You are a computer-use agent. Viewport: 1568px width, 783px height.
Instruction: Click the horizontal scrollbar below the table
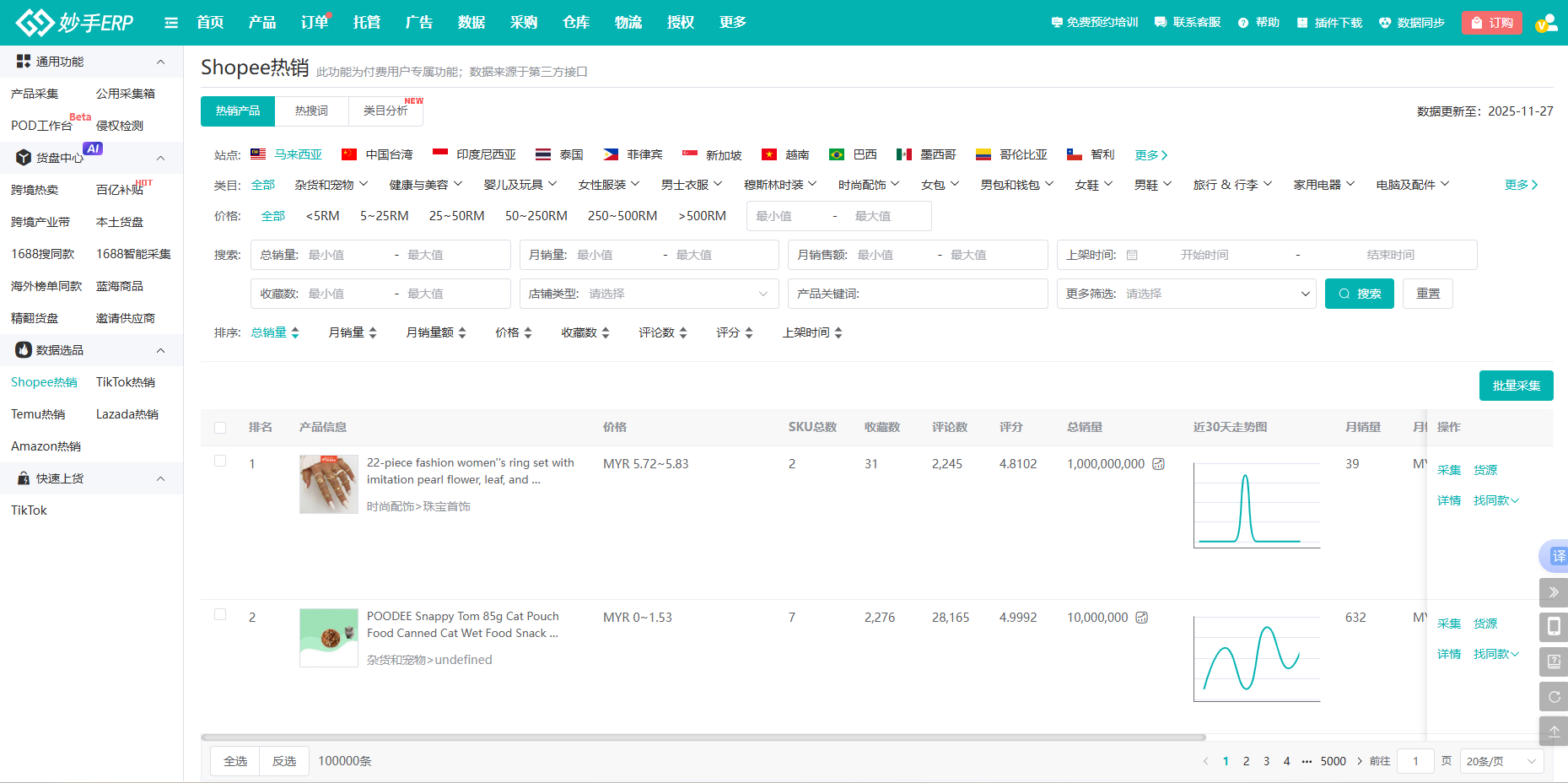tap(703, 737)
